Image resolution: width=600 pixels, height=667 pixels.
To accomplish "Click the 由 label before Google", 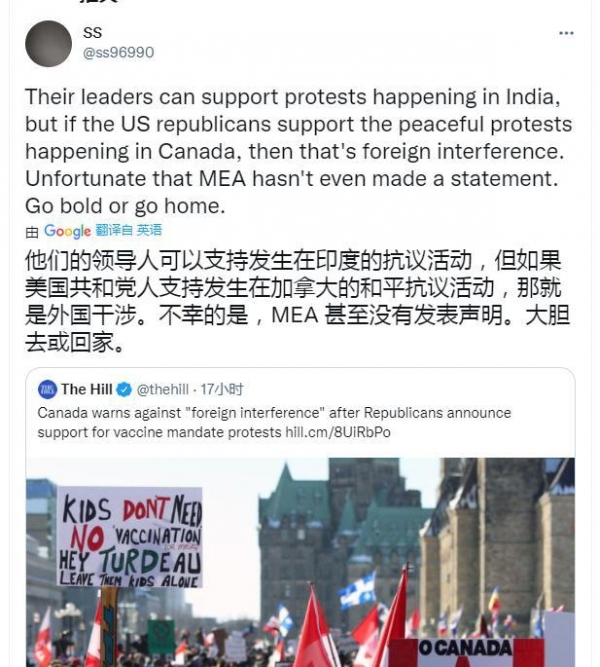I will [x=32, y=232].
